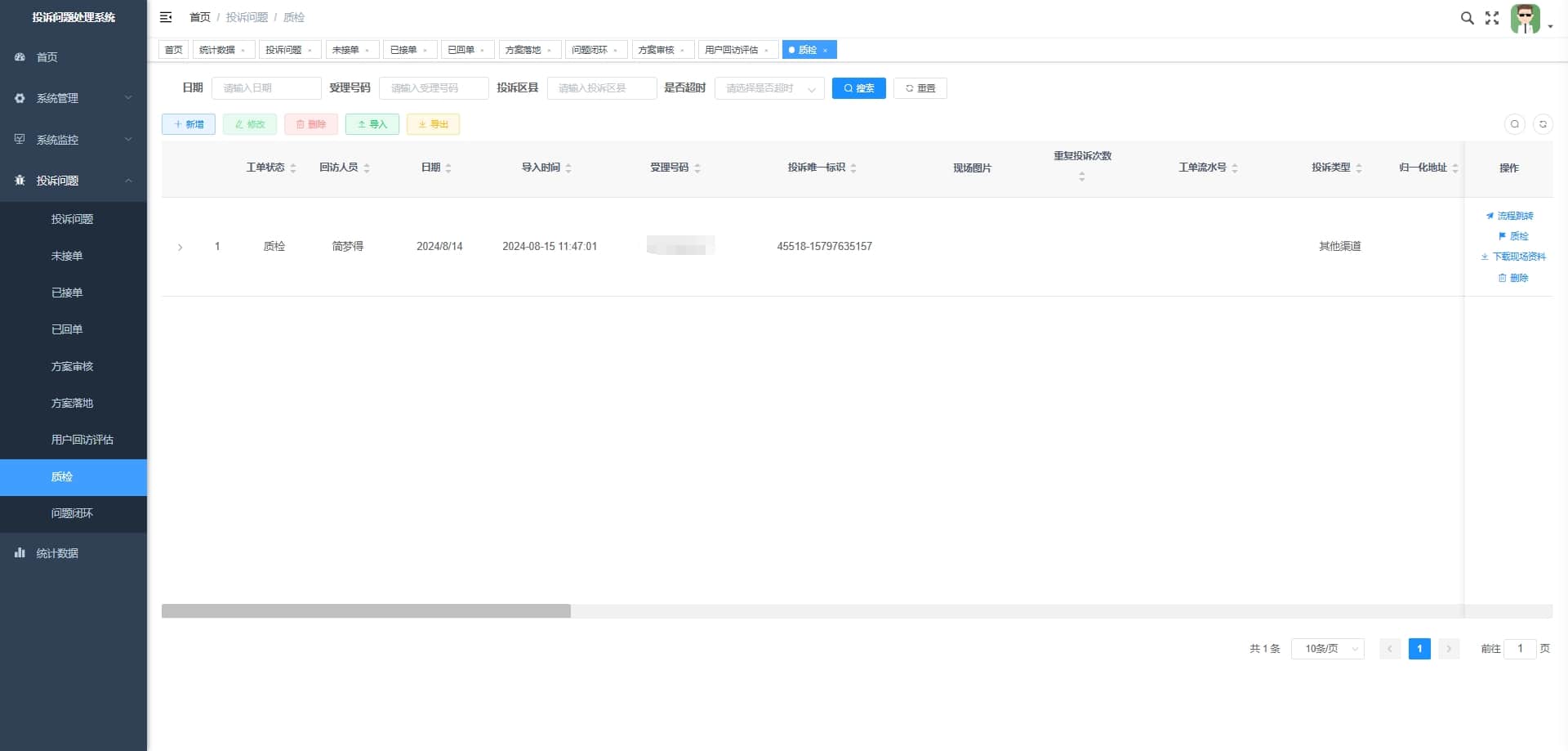Click the 重置 reset button
This screenshot has width=1568, height=751.
click(x=920, y=88)
